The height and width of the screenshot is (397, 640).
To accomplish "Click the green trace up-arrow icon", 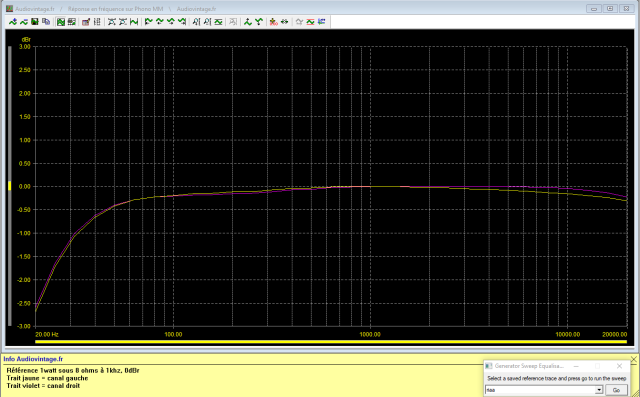I will point(248,22).
